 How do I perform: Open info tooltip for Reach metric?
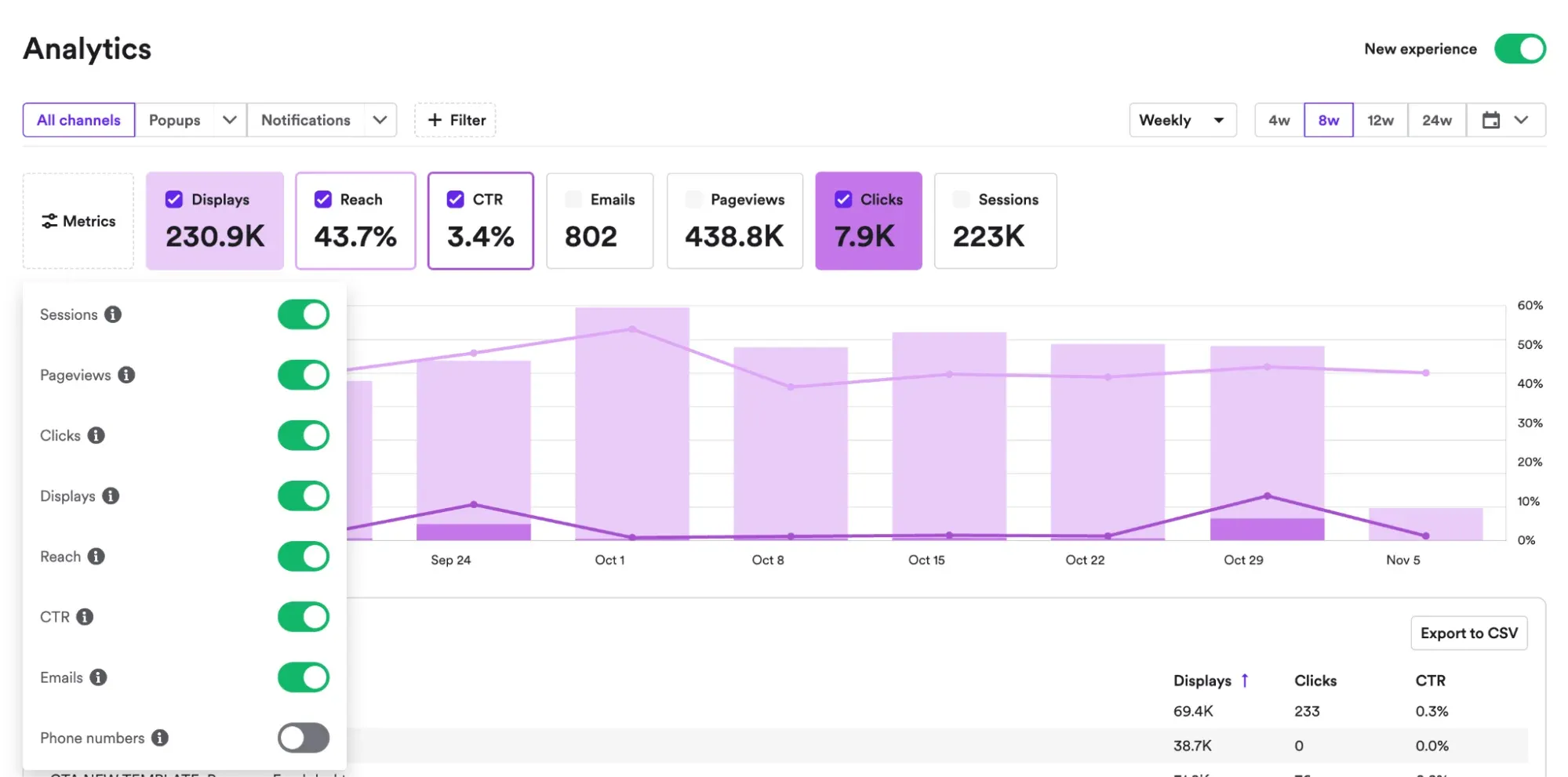coord(96,556)
